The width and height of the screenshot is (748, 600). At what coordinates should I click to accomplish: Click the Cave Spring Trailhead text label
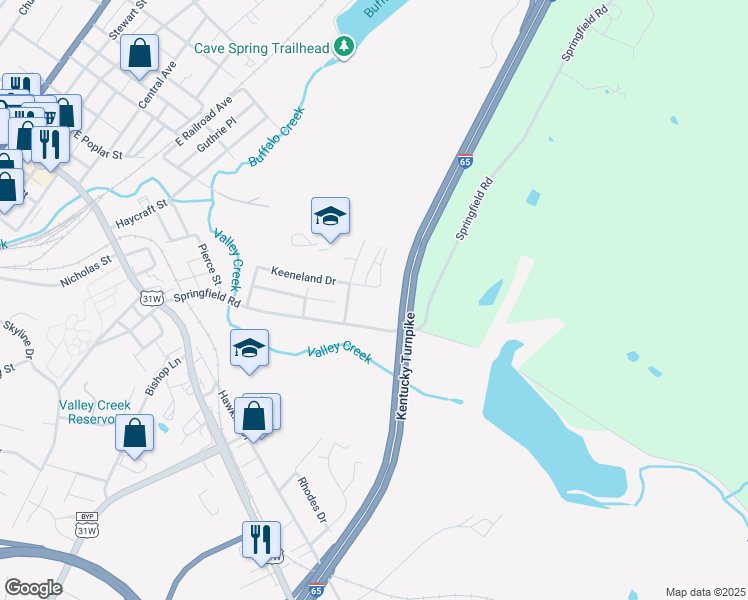(262, 48)
